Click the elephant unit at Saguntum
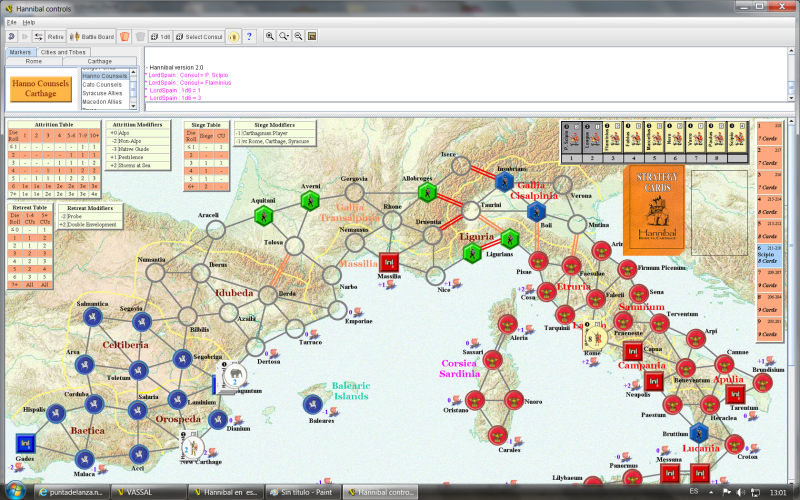 pyautogui.click(x=235, y=377)
